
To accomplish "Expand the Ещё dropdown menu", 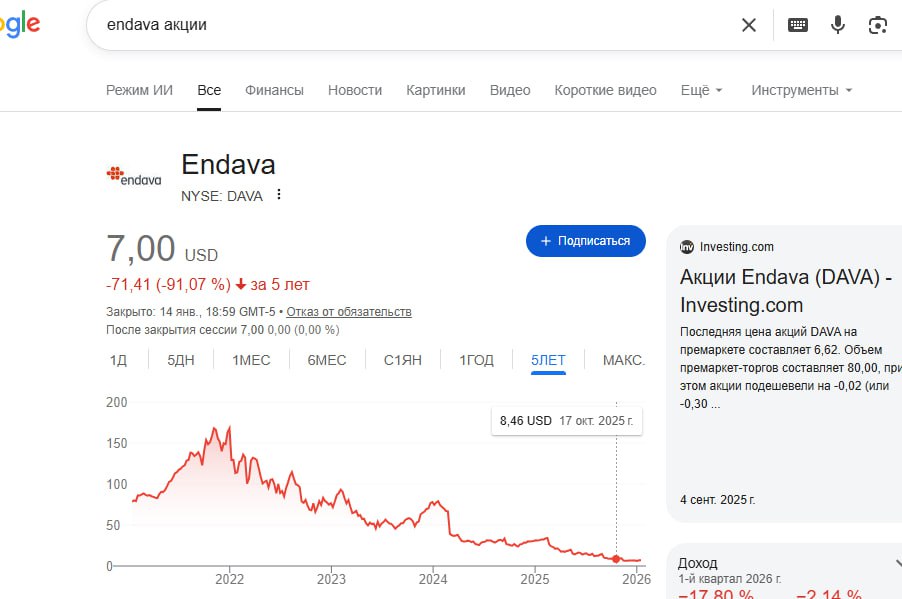I will pos(701,90).
